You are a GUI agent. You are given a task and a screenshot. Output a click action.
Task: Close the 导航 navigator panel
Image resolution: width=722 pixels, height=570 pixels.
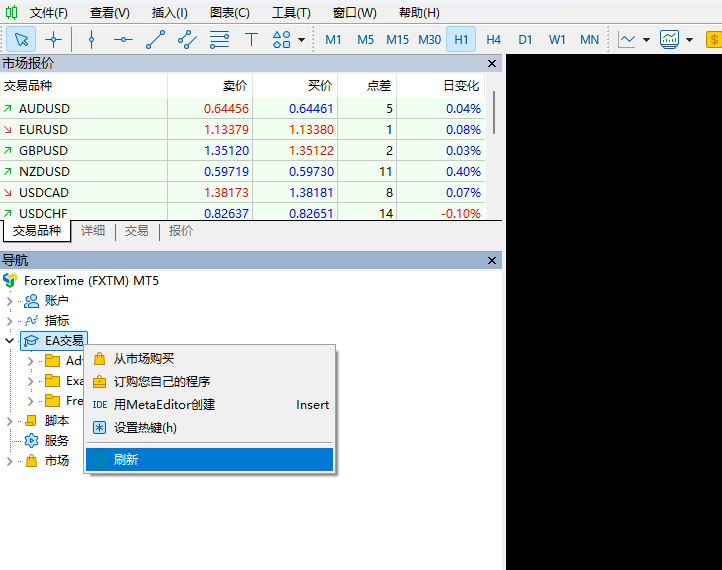point(491,261)
